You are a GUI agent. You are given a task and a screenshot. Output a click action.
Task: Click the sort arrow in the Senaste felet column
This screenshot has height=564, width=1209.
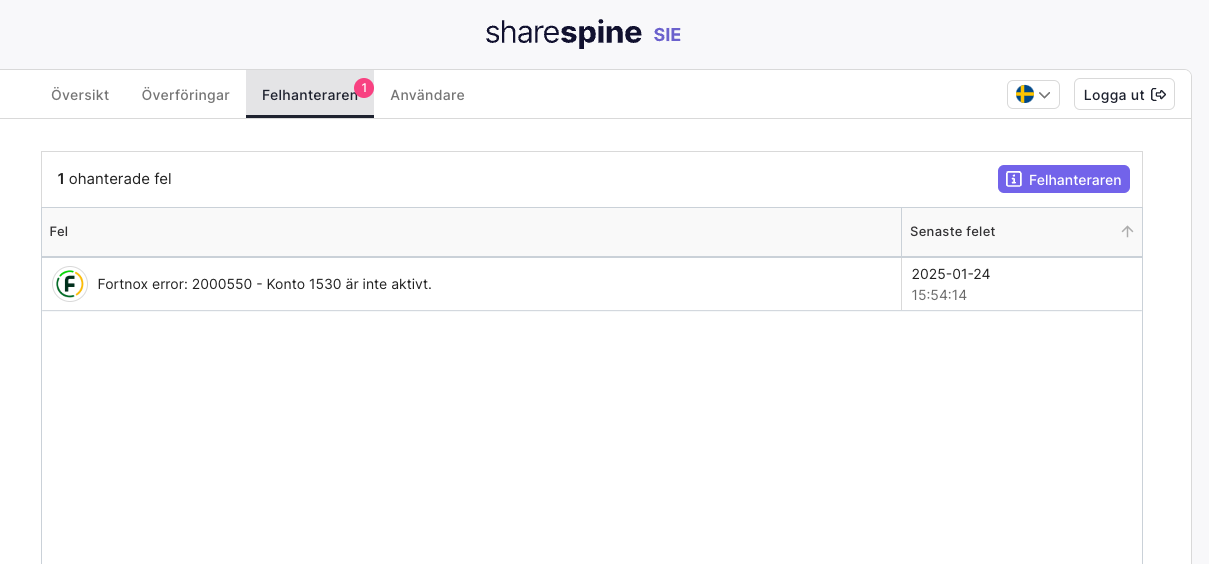1127,232
